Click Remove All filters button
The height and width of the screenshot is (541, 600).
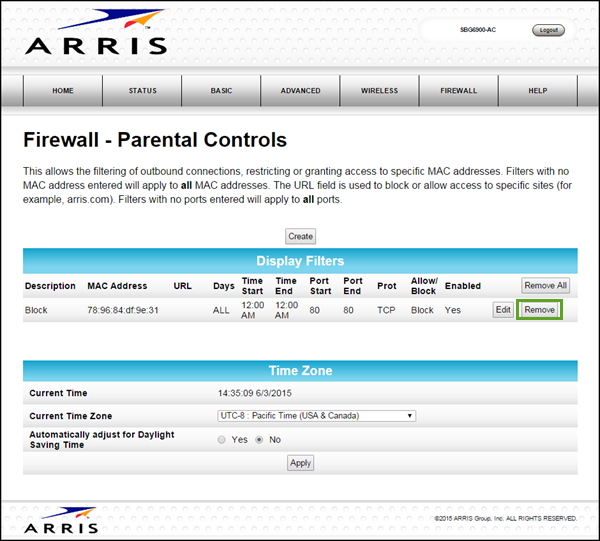click(545, 285)
